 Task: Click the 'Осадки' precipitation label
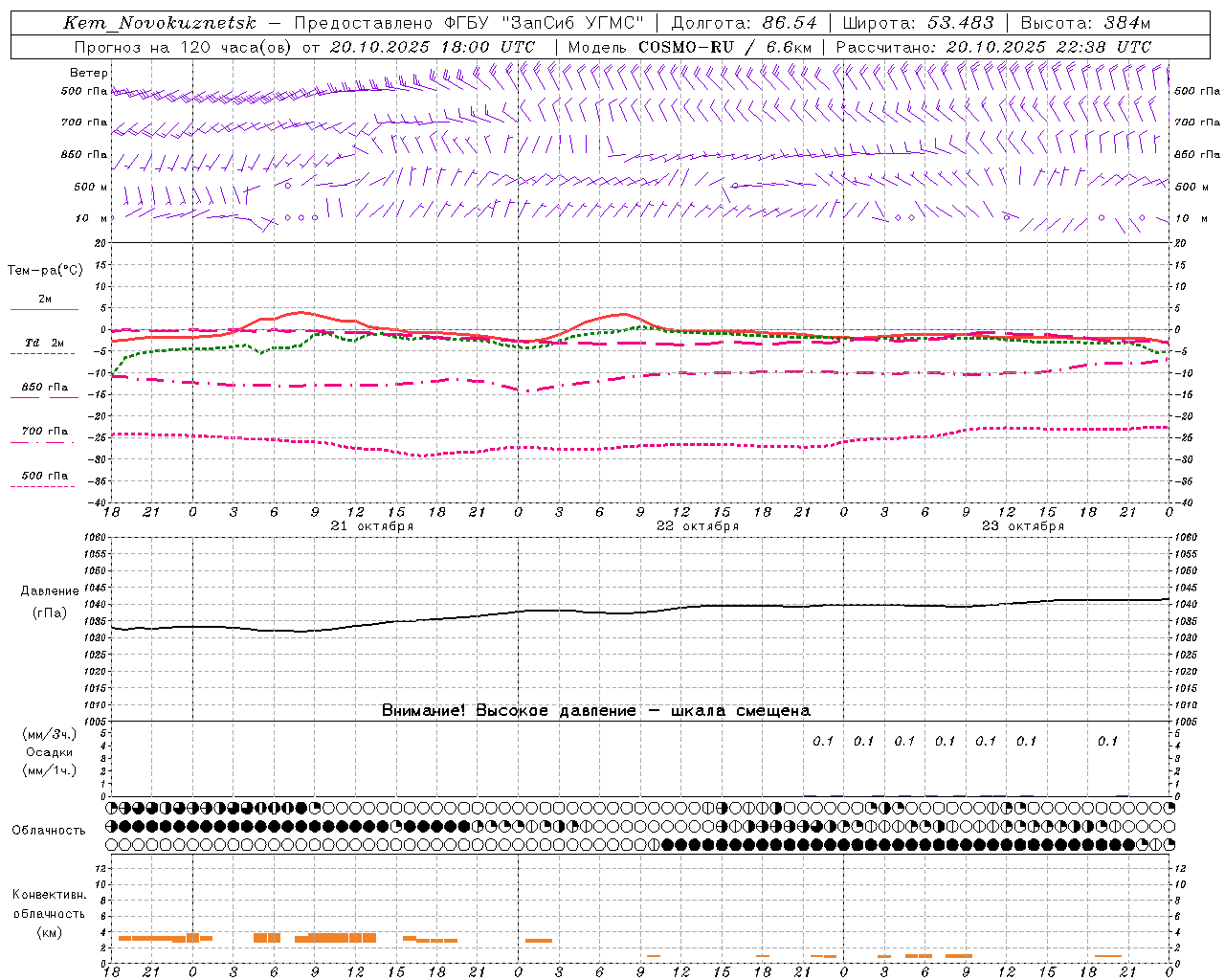(x=50, y=752)
